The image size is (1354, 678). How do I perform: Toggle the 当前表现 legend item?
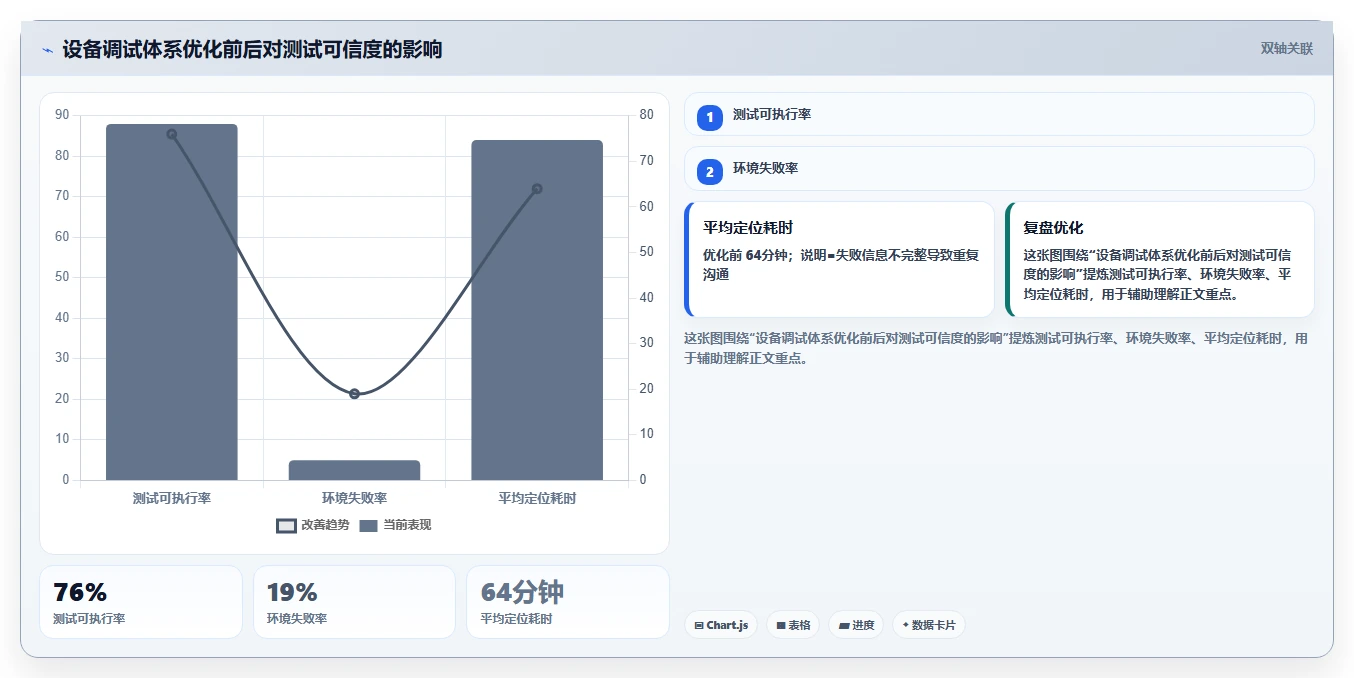pos(395,525)
